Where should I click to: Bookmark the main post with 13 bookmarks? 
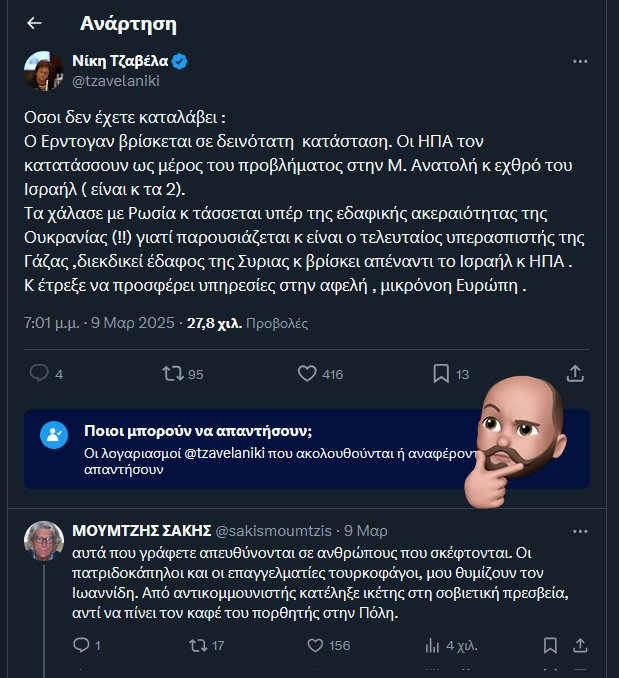tap(441, 374)
